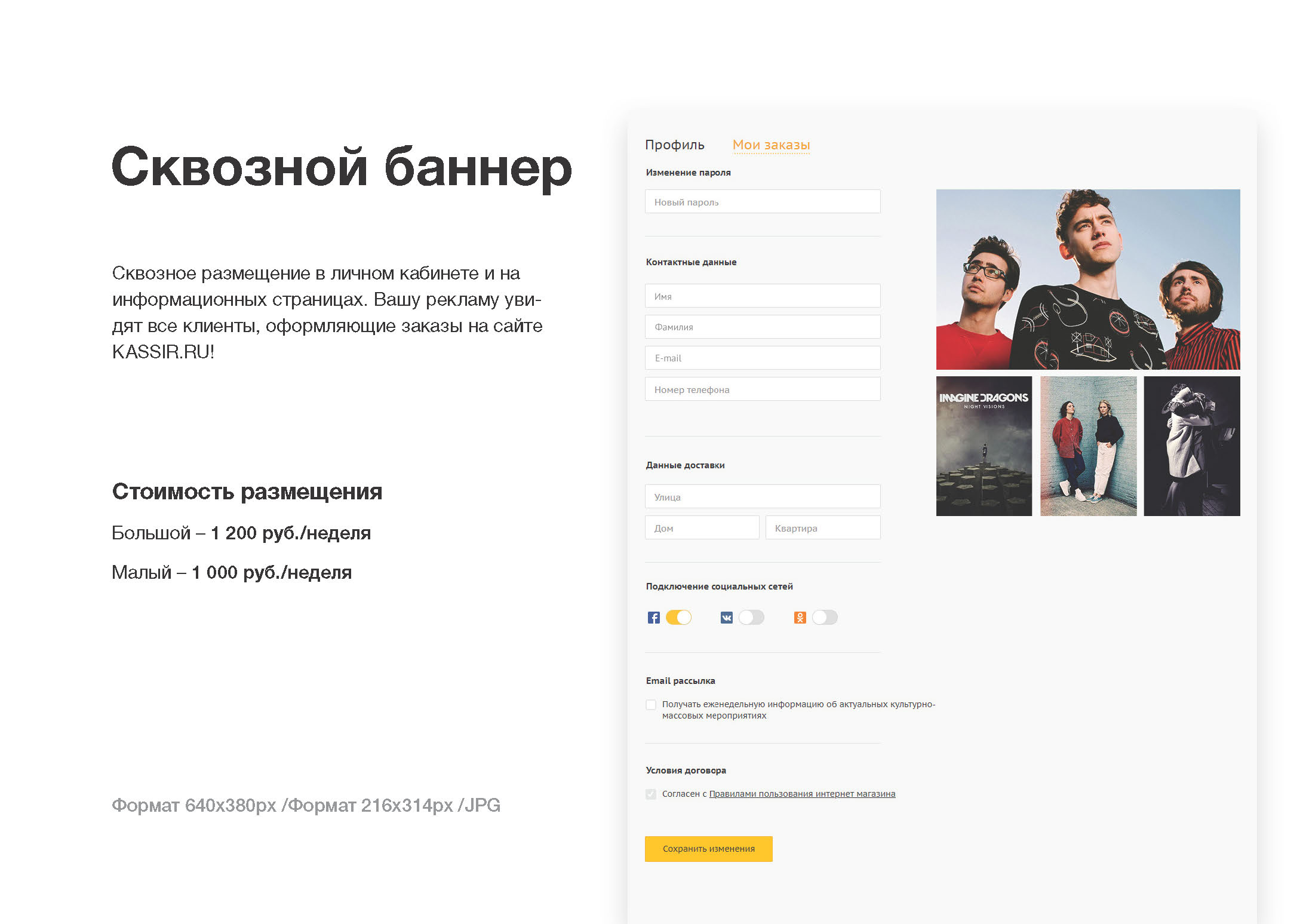Click the VK social network icon
This screenshot has width=1306, height=924.
tap(726, 618)
